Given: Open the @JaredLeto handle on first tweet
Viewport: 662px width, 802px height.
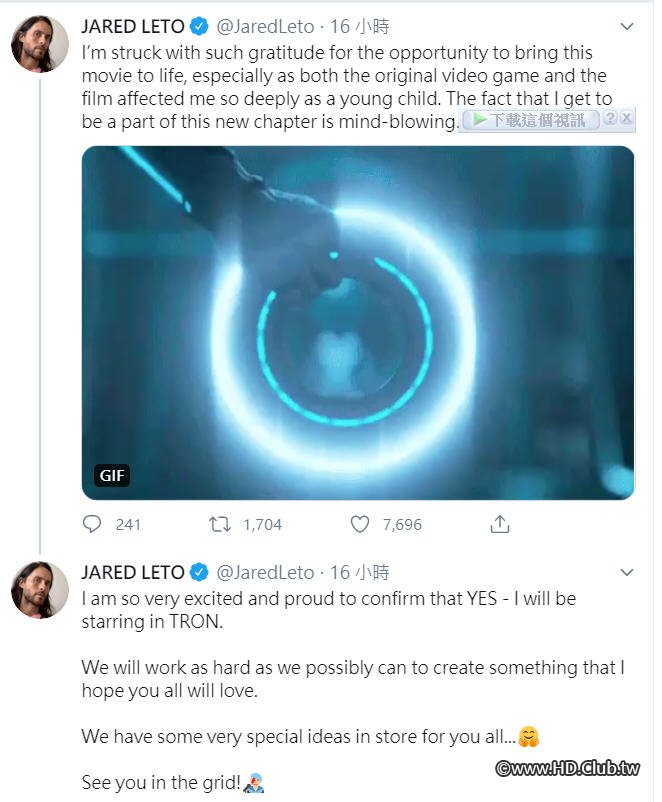Looking at the screenshot, I should tap(265, 27).
